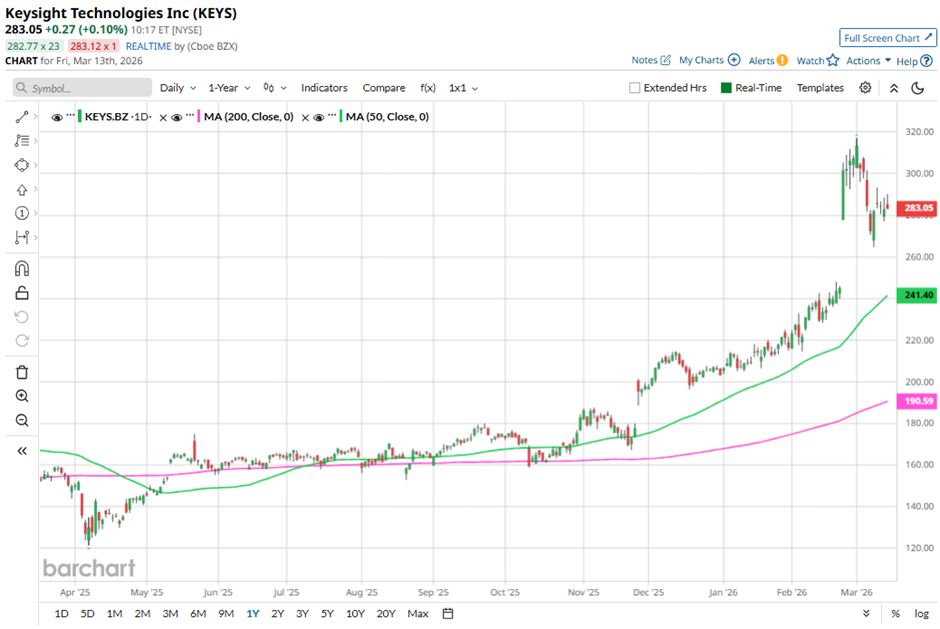940x629 pixels.
Task: Click the lock drawings icon
Action: pyautogui.click(x=21, y=293)
